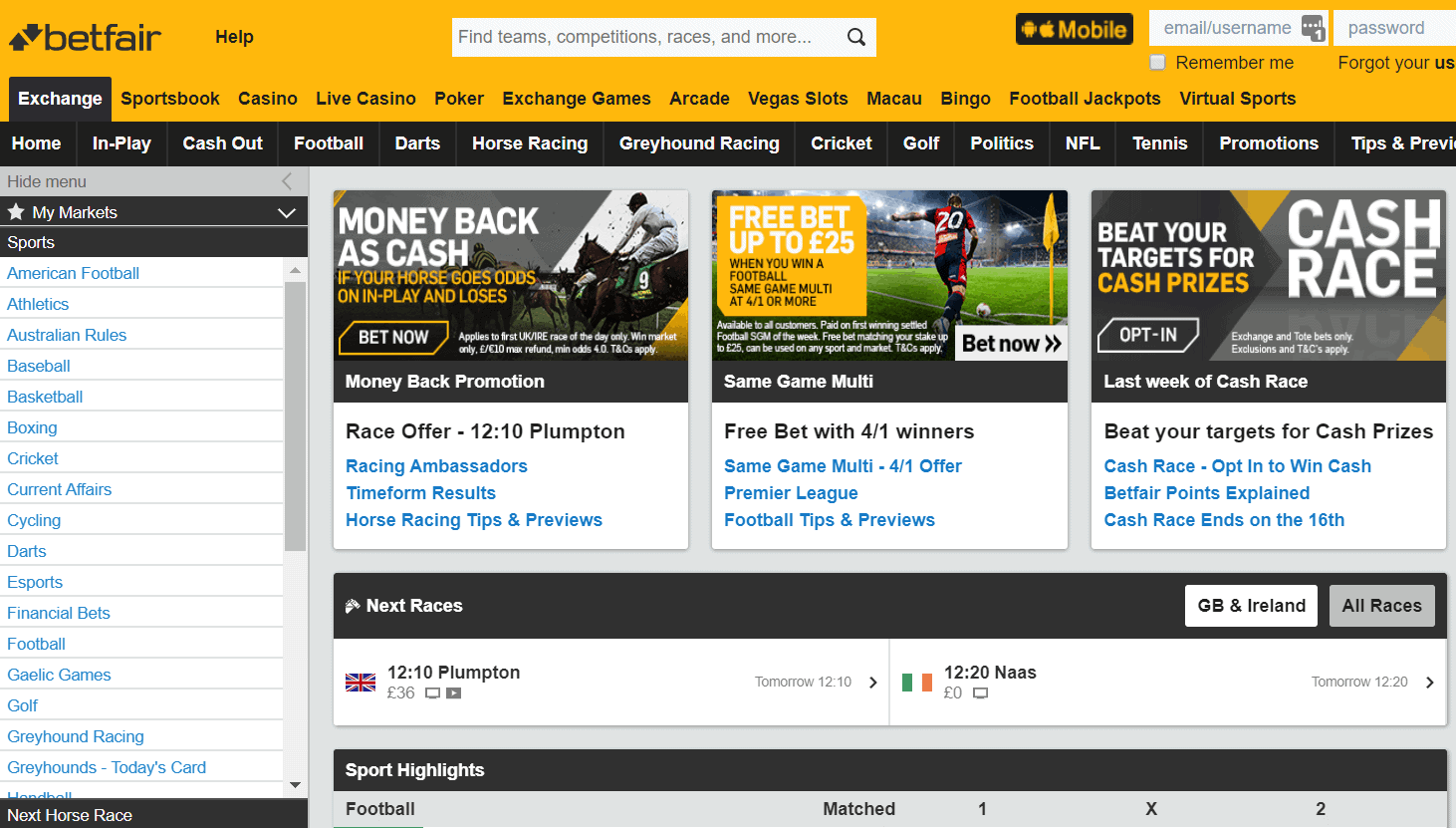Click the monitor icon under 12:10 Plumpton
1456x828 pixels.
(432, 693)
